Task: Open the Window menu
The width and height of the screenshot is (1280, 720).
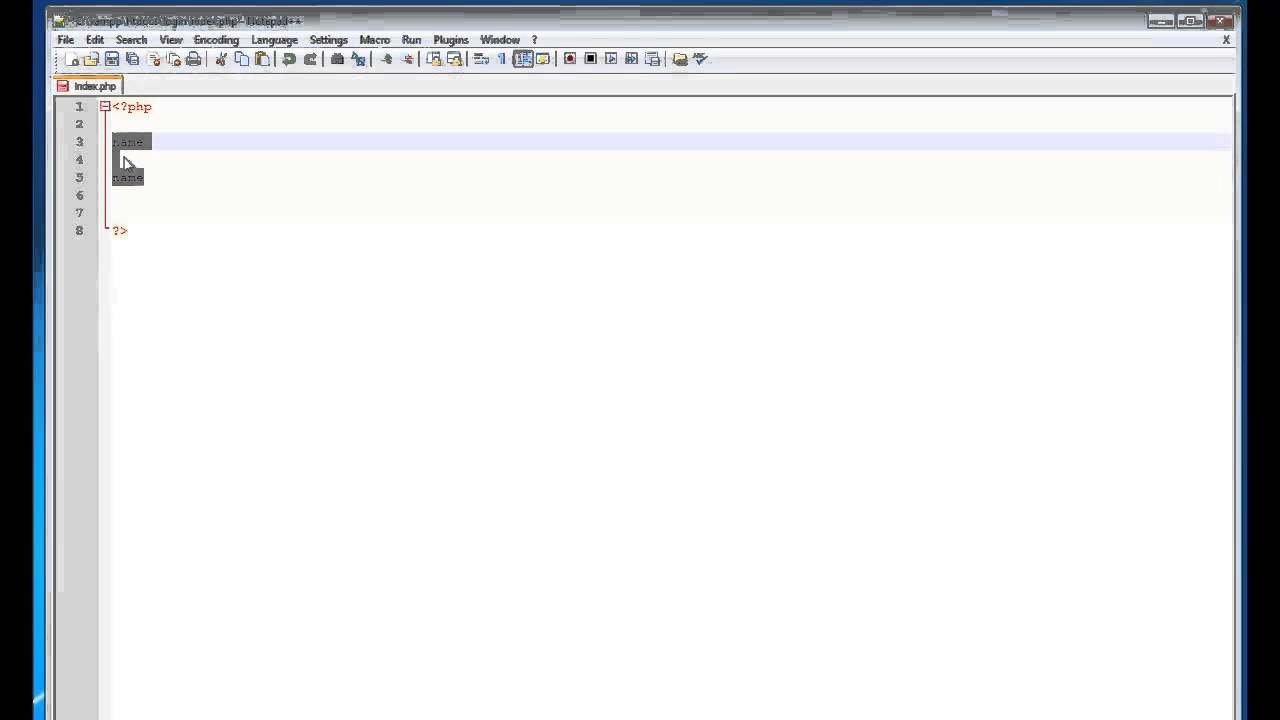Action: pos(500,40)
